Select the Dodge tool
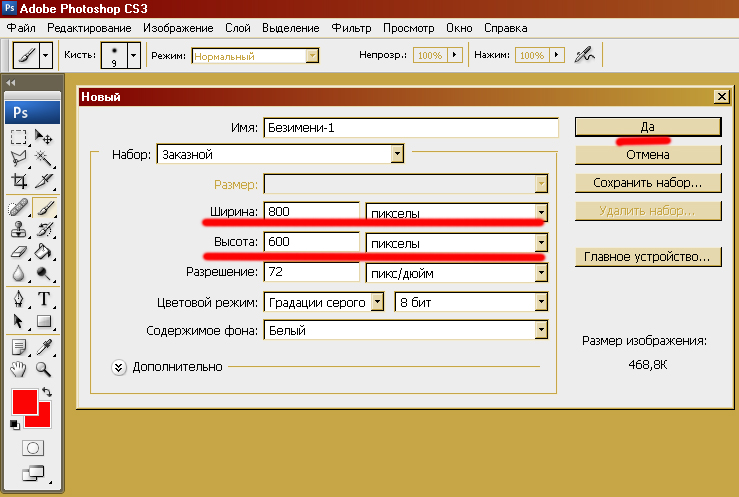Image resolution: width=739 pixels, height=497 pixels. [44, 273]
